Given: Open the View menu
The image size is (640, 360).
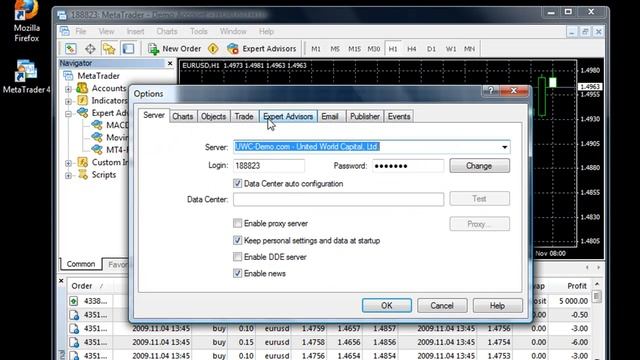Looking at the screenshot, I should [x=106, y=31].
